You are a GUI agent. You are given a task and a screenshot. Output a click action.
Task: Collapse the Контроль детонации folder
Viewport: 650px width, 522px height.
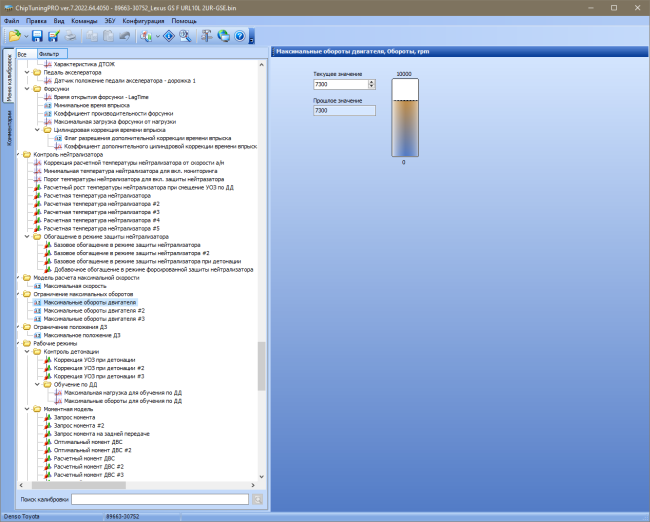coord(27,352)
